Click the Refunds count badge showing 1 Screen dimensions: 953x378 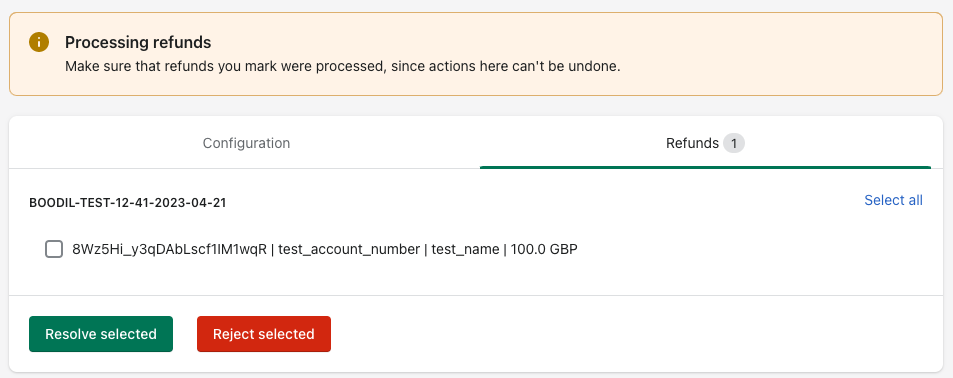coord(734,143)
